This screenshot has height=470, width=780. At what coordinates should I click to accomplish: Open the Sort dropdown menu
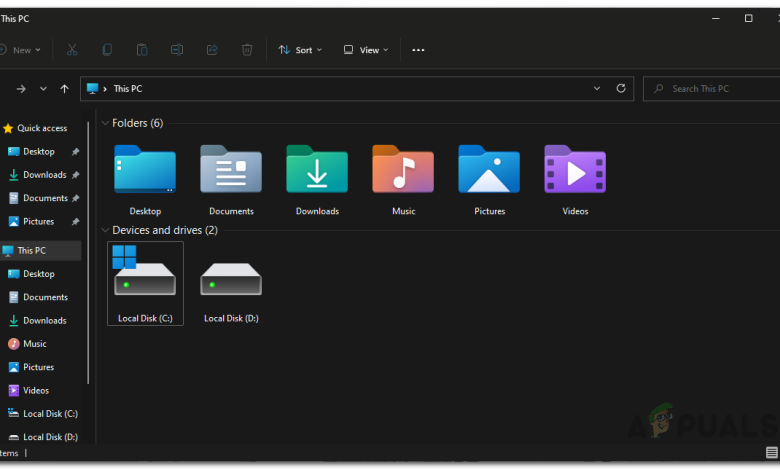(300, 50)
